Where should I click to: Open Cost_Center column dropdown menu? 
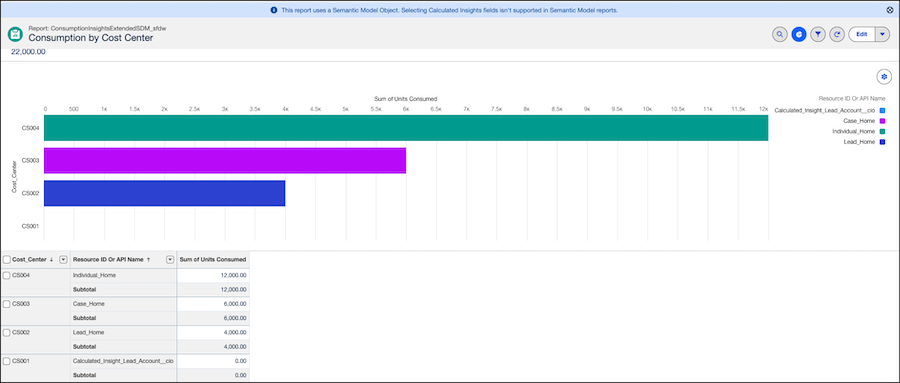click(x=63, y=260)
